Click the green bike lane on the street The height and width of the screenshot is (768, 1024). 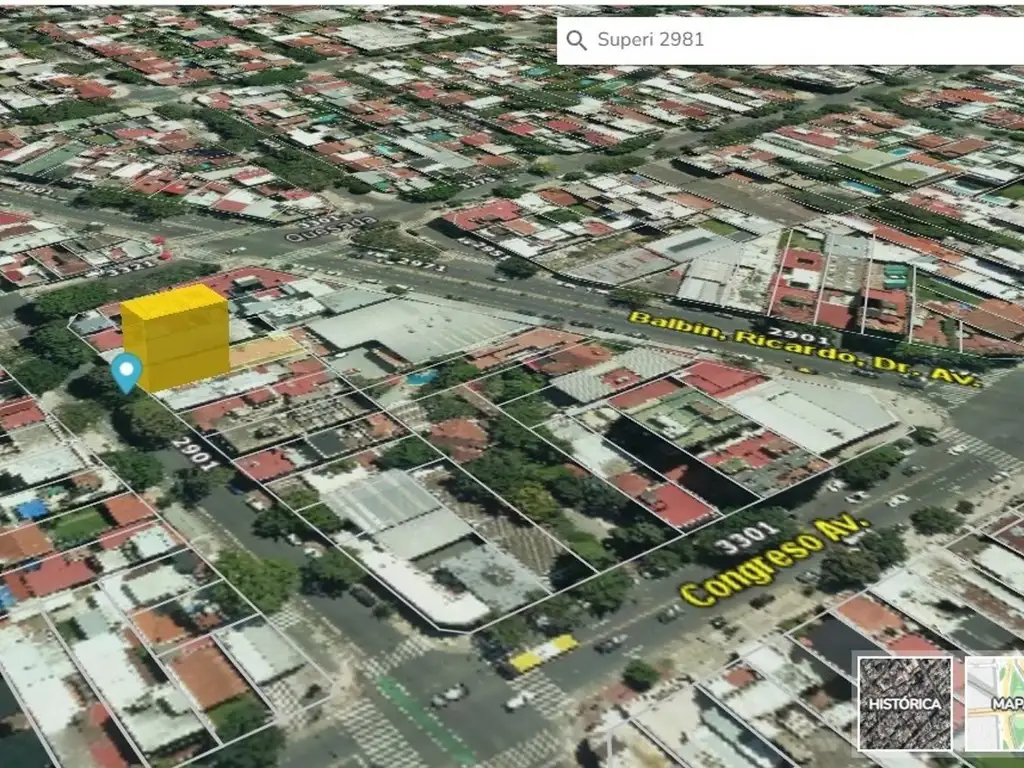(430, 720)
